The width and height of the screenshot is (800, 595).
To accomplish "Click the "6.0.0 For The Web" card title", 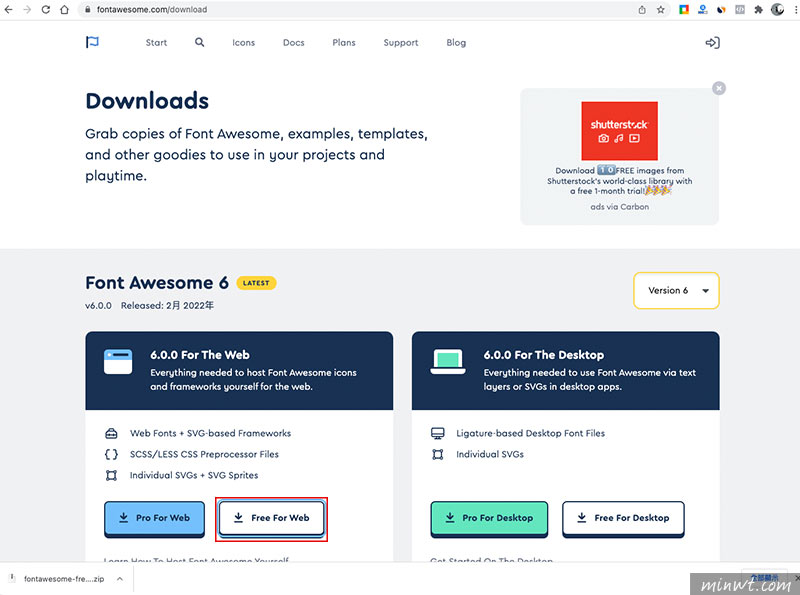I will click(200, 355).
